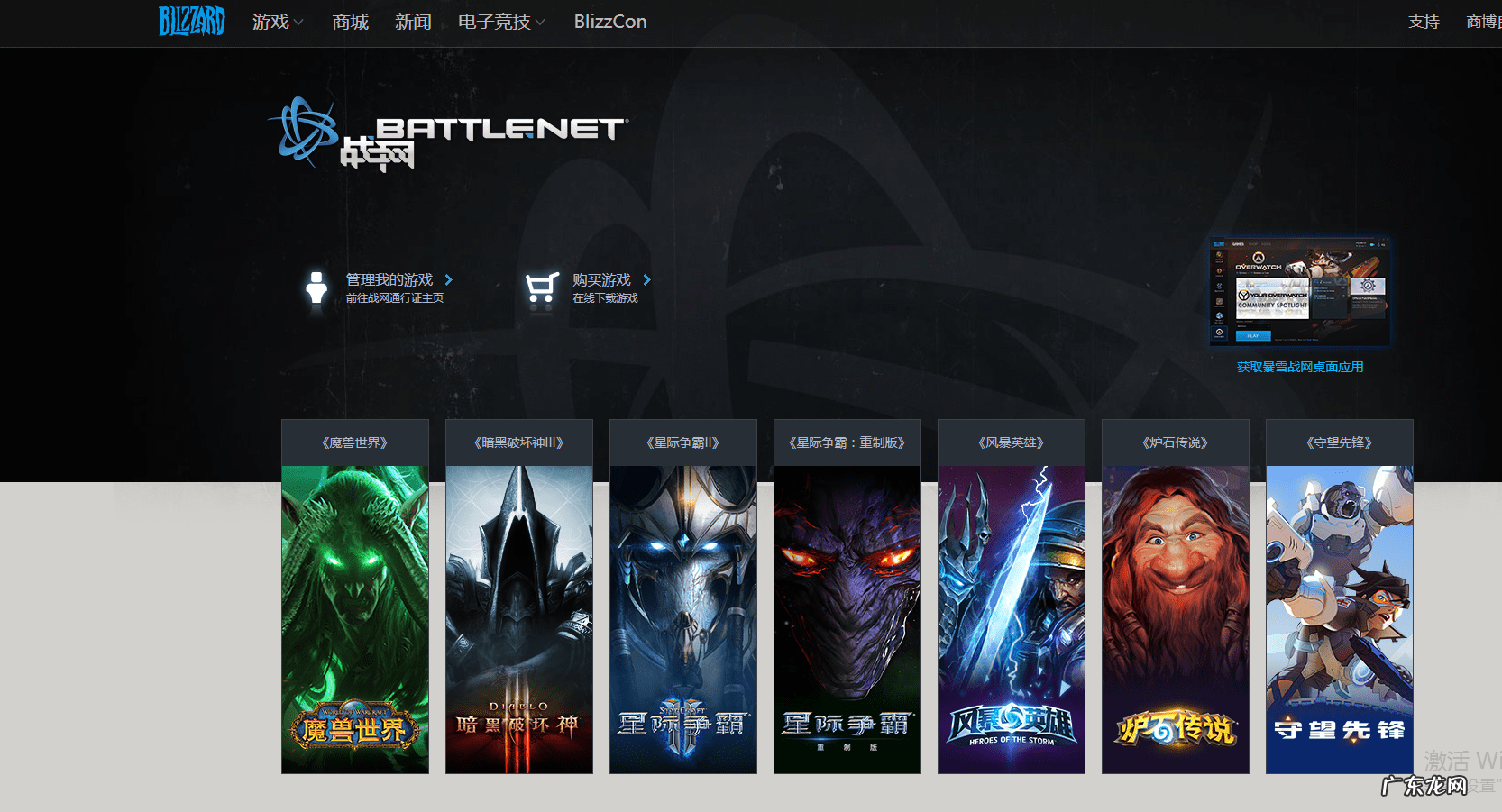Go to the BlizzCon menu item
1502x812 pixels.
[x=610, y=22]
